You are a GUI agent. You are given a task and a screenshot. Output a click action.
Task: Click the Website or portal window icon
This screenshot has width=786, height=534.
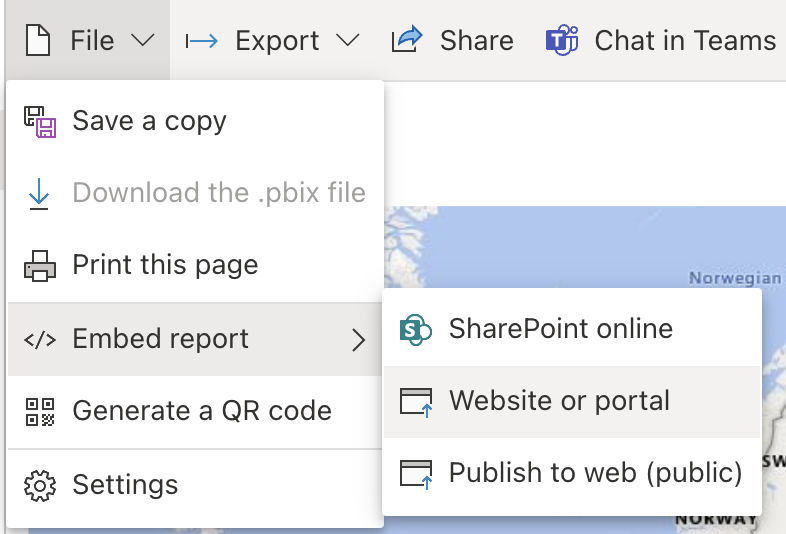pyautogui.click(x=416, y=402)
